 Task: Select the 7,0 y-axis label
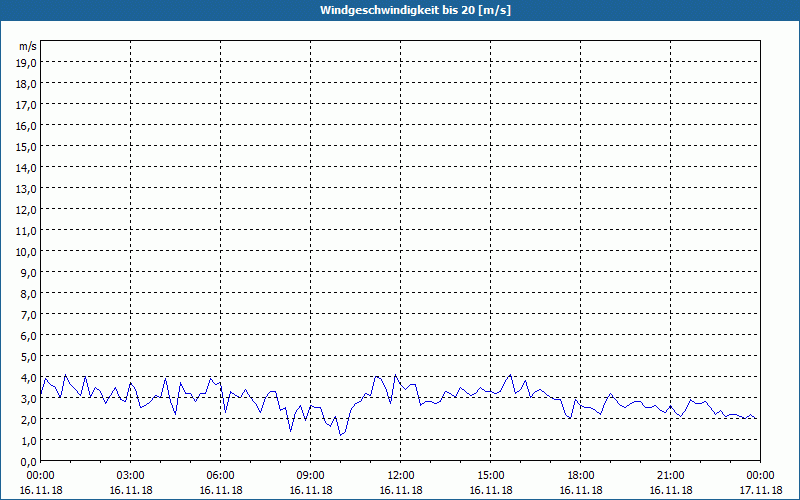pyautogui.click(x=29, y=315)
